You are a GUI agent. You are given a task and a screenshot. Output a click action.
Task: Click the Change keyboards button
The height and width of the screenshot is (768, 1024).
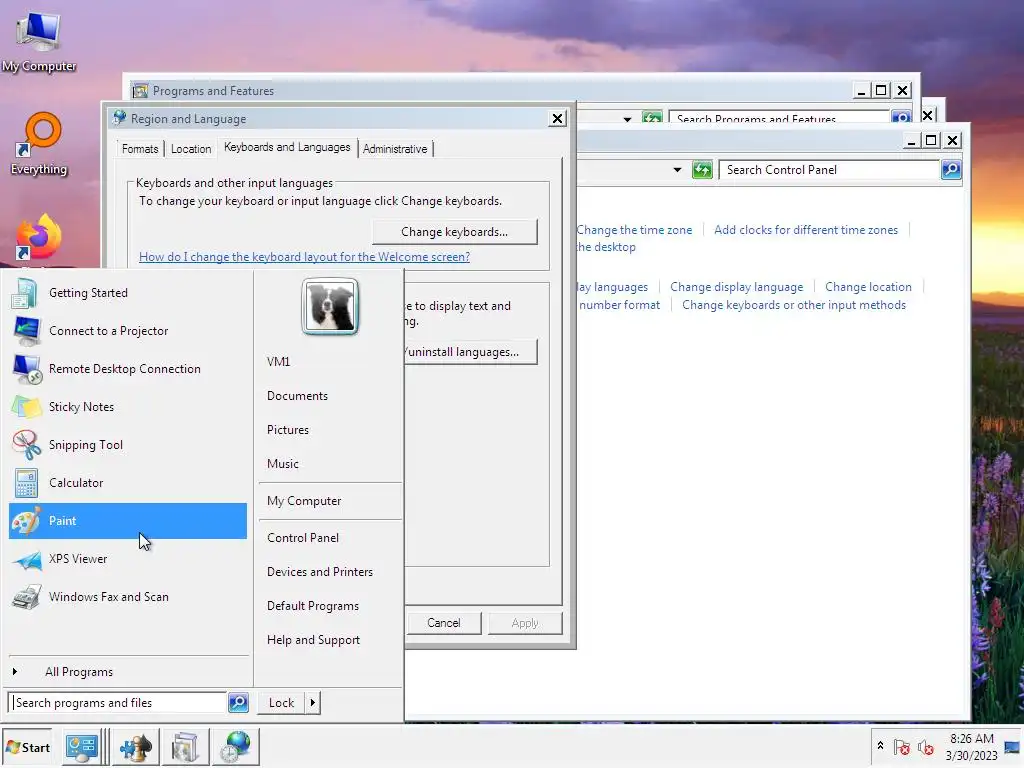[x=455, y=232]
